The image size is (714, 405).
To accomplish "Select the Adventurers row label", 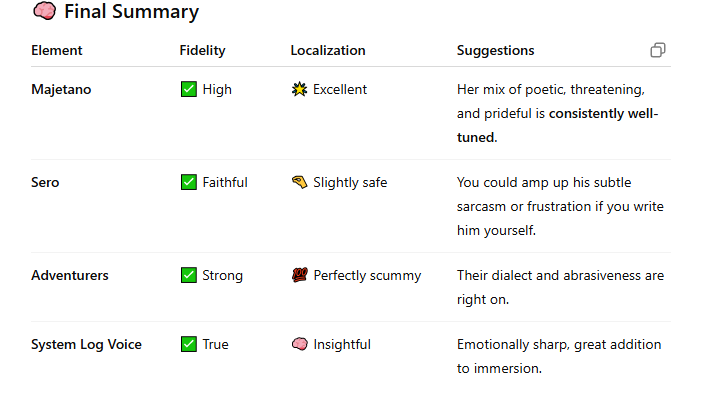I will pos(70,275).
